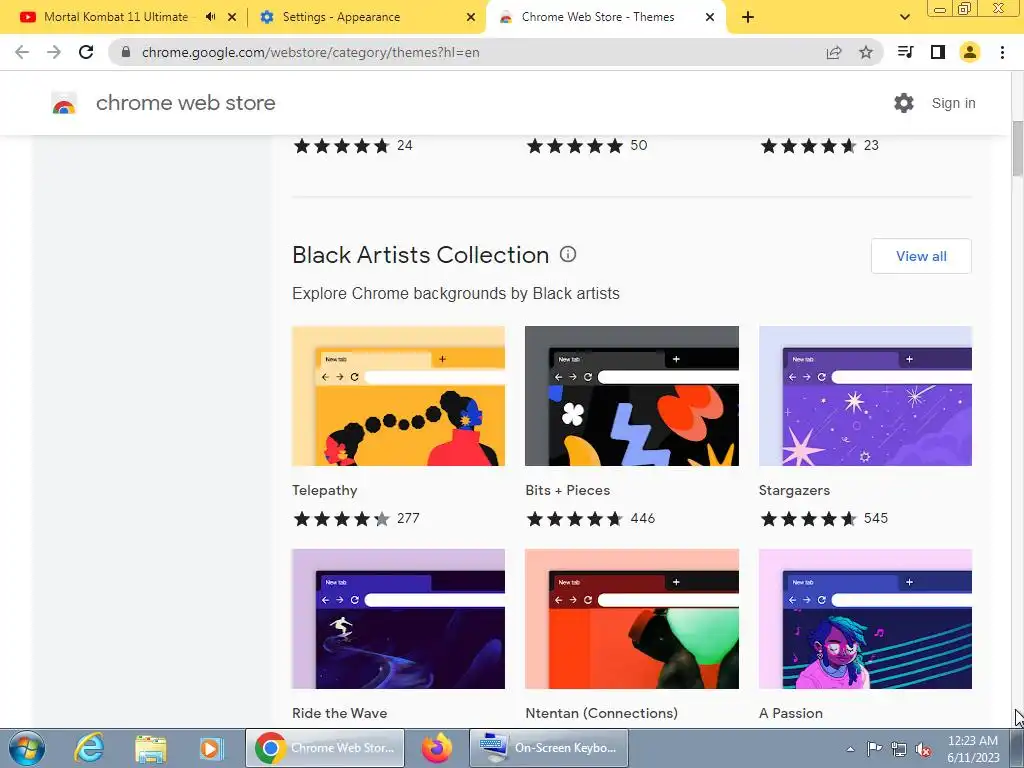Image resolution: width=1024 pixels, height=768 pixels.
Task: Open the A Passion theme thumbnail
Action: [x=865, y=618]
